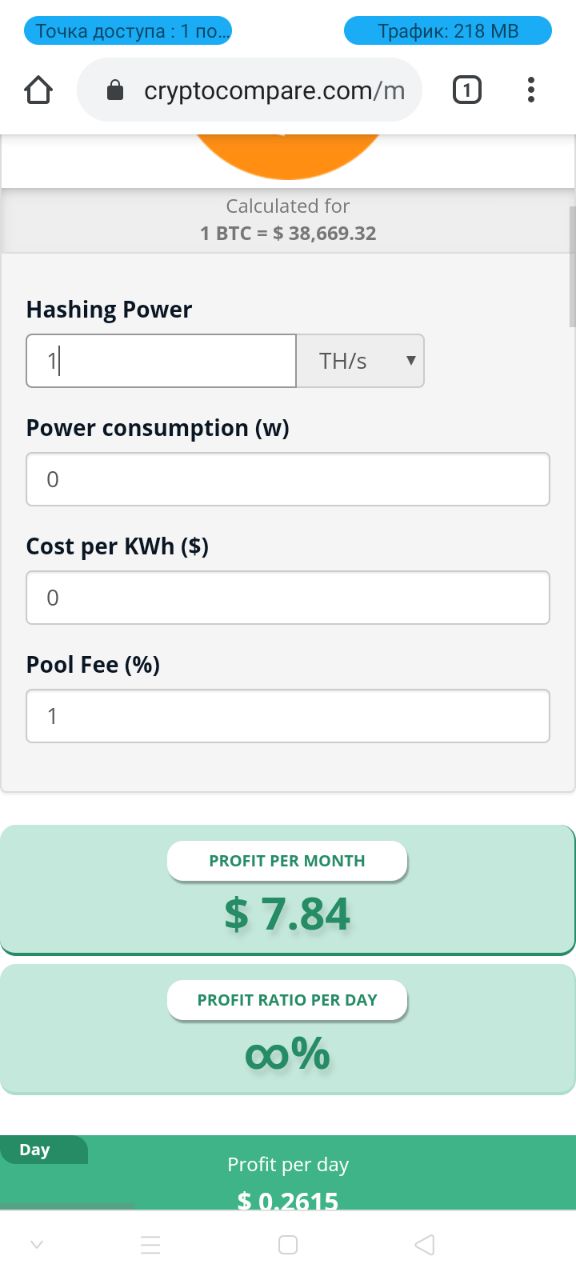Tap the padlock site security icon
Screen dimensions: 576x1280
pyautogui.click(x=114, y=91)
